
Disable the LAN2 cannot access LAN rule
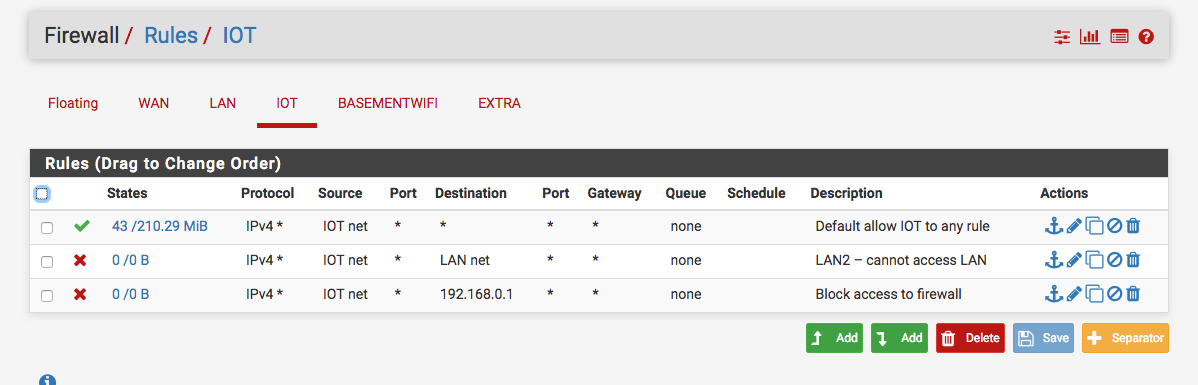pyautogui.click(x=1114, y=260)
